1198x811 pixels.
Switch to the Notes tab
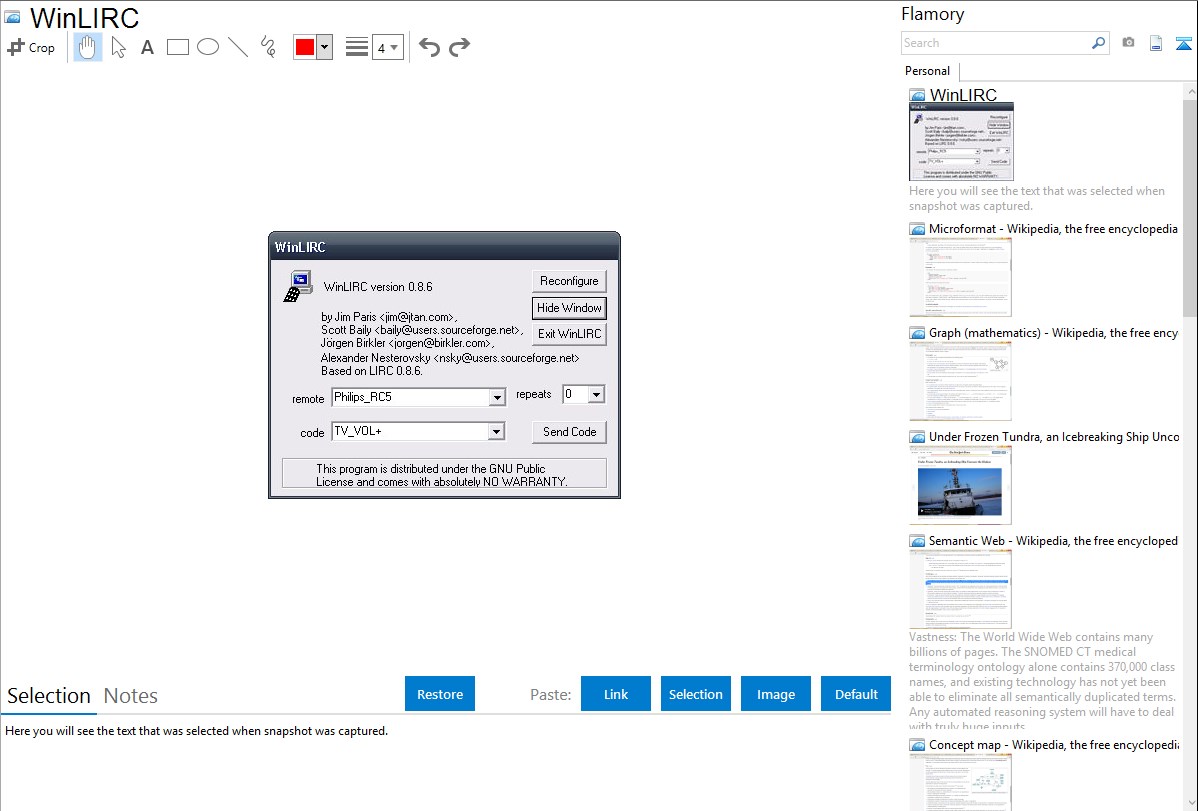[x=131, y=696]
